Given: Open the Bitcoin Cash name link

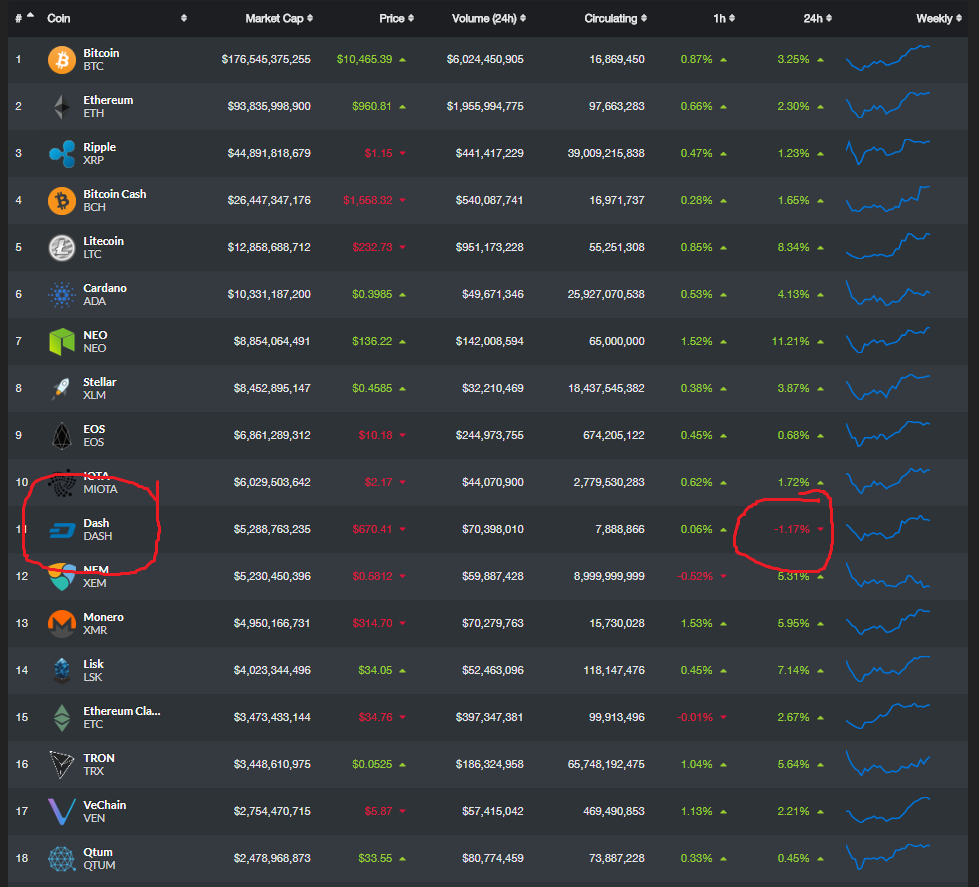Looking at the screenshot, I should 115,194.
